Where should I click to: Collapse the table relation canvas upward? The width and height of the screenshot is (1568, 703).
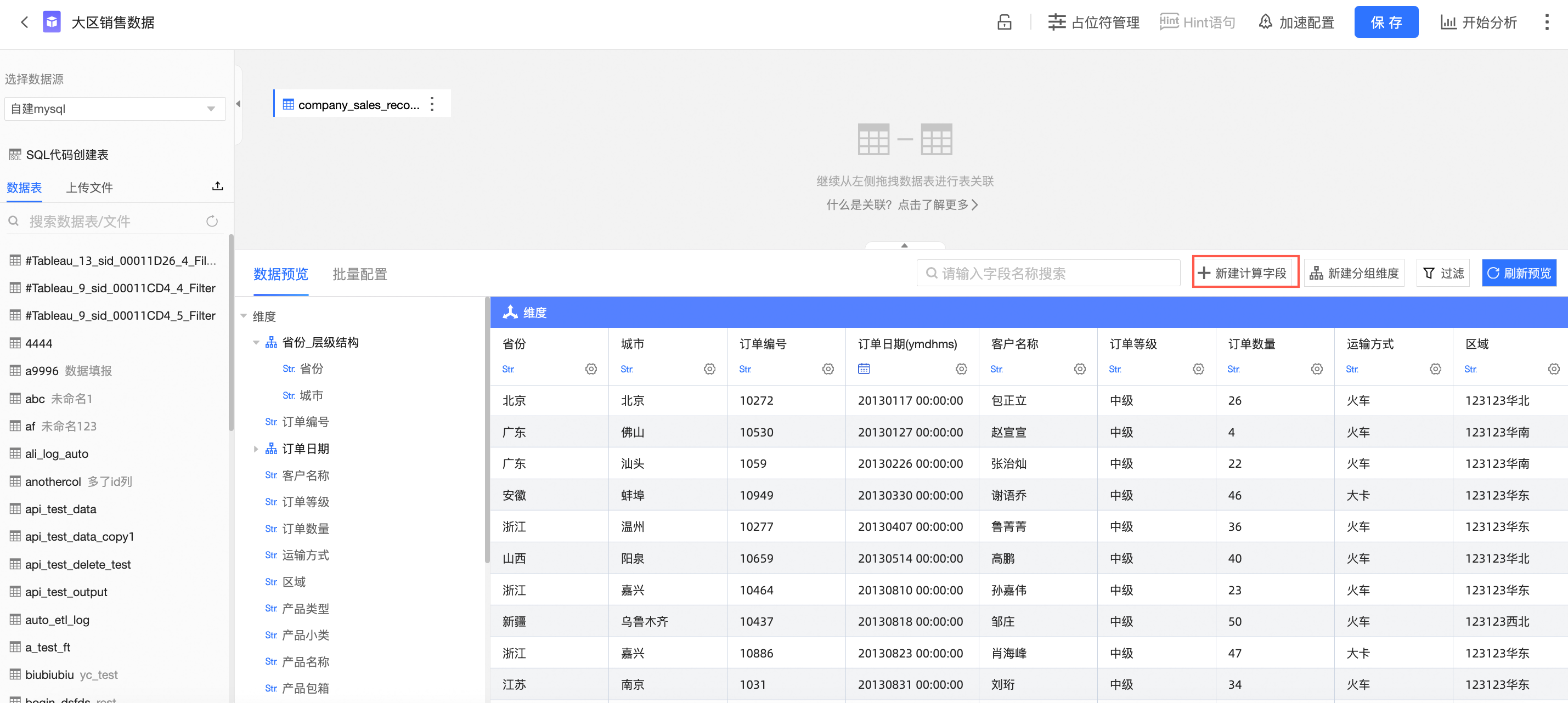point(905,245)
